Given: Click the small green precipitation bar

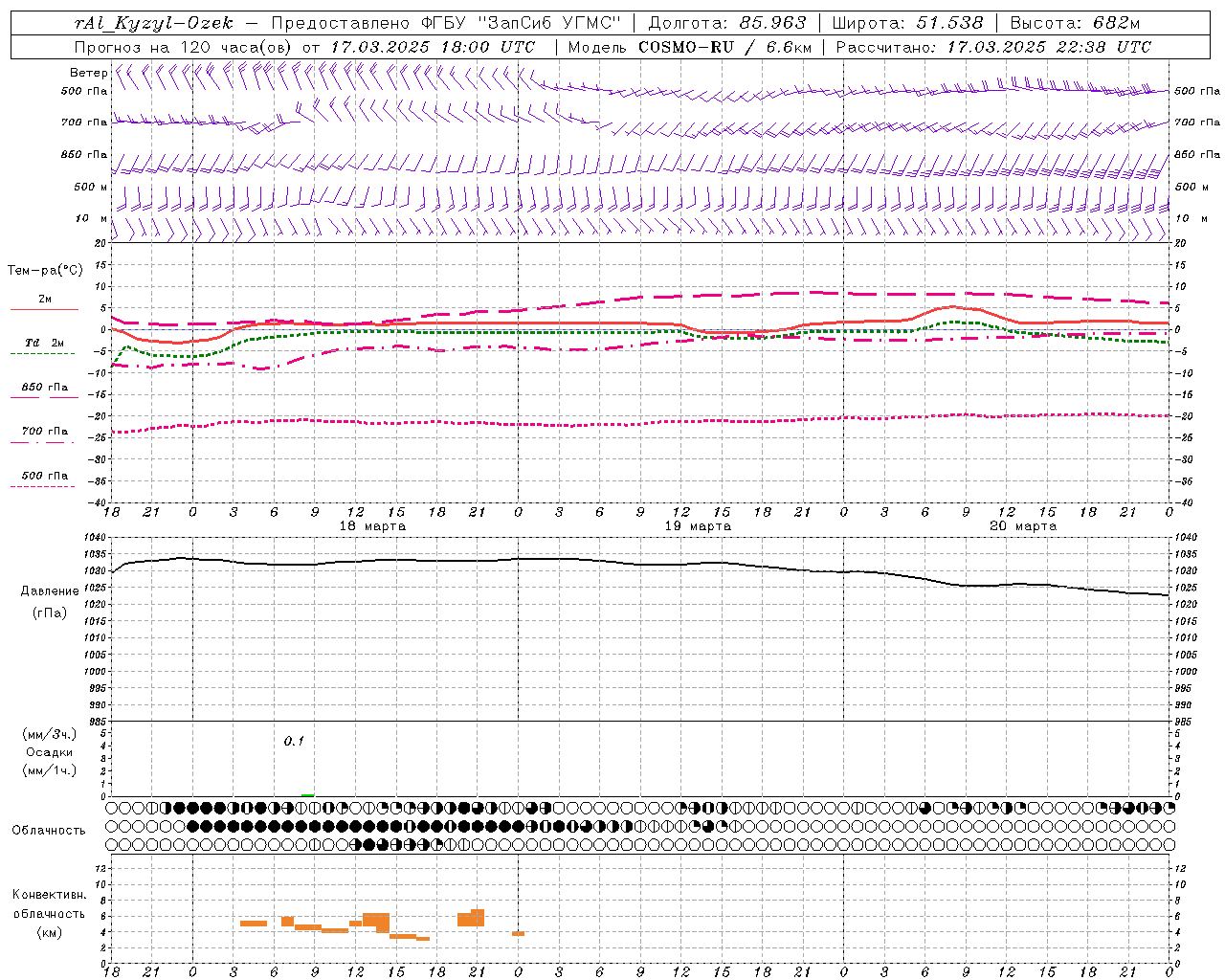Looking at the screenshot, I should point(307,794).
